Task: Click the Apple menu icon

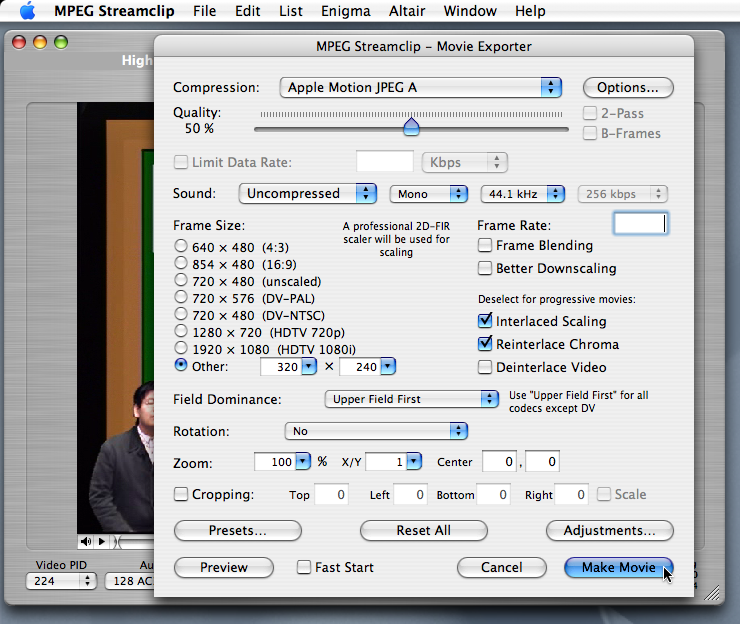Action: [28, 12]
